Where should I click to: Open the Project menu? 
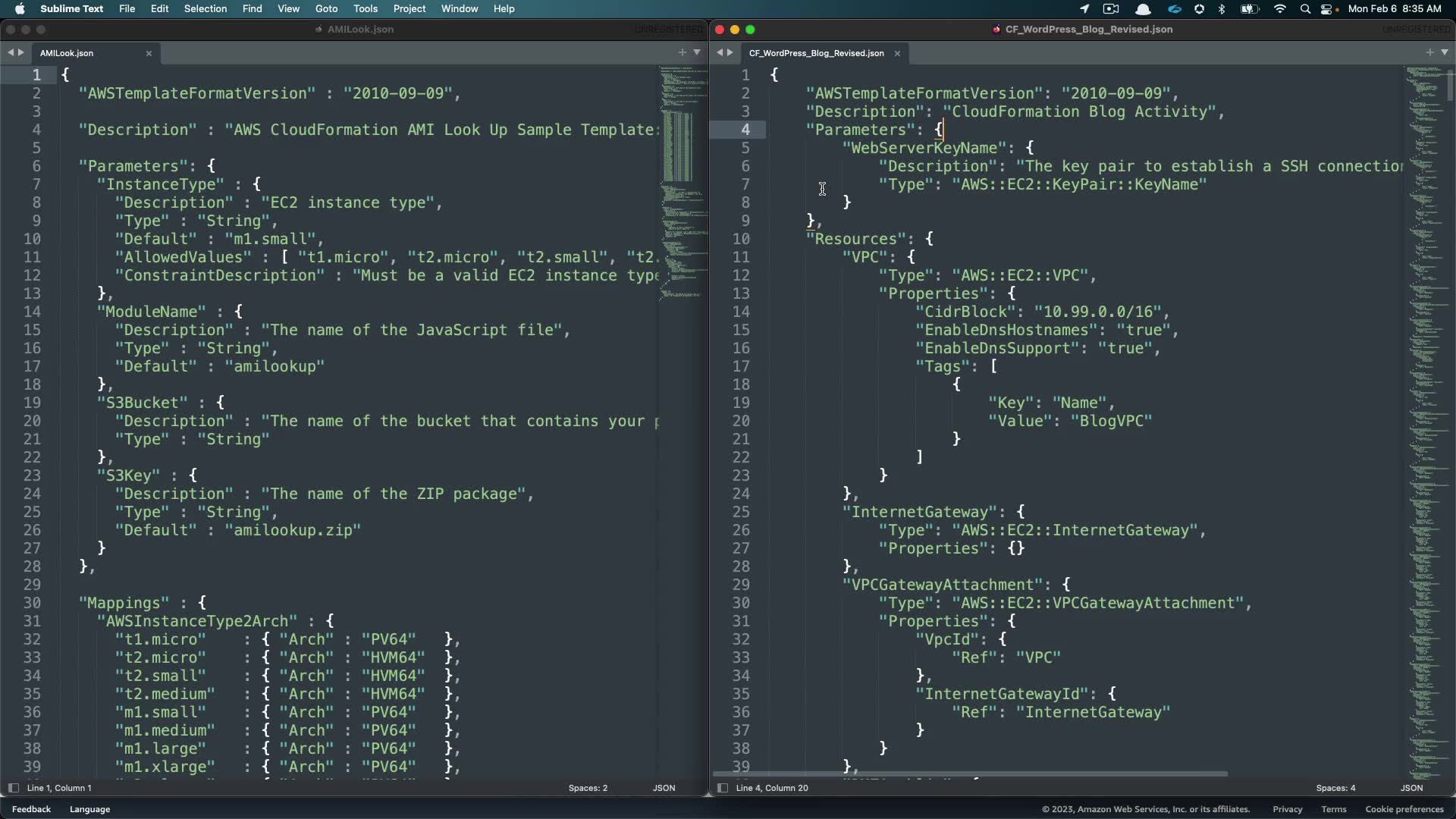point(409,8)
